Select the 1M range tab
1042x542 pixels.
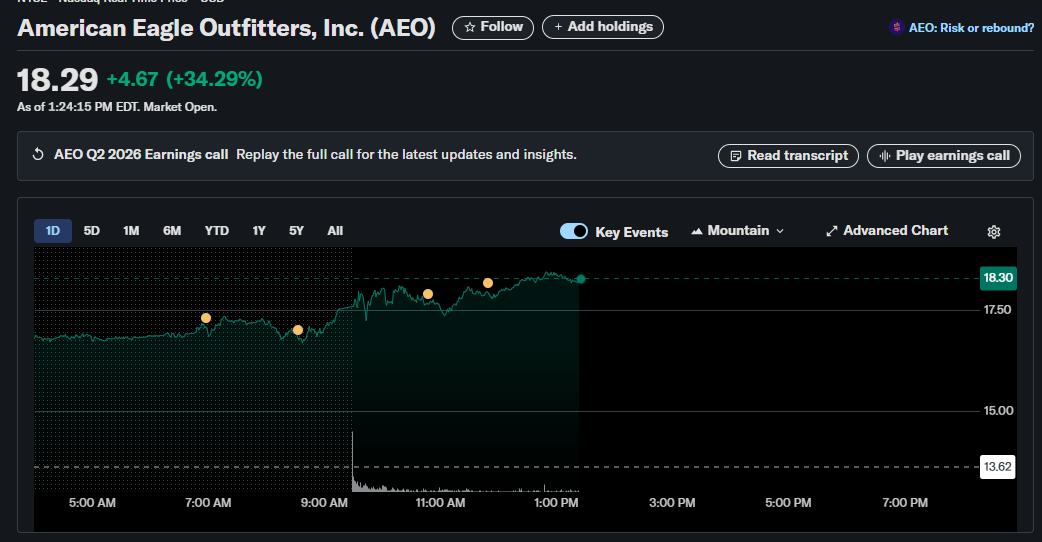(x=131, y=230)
